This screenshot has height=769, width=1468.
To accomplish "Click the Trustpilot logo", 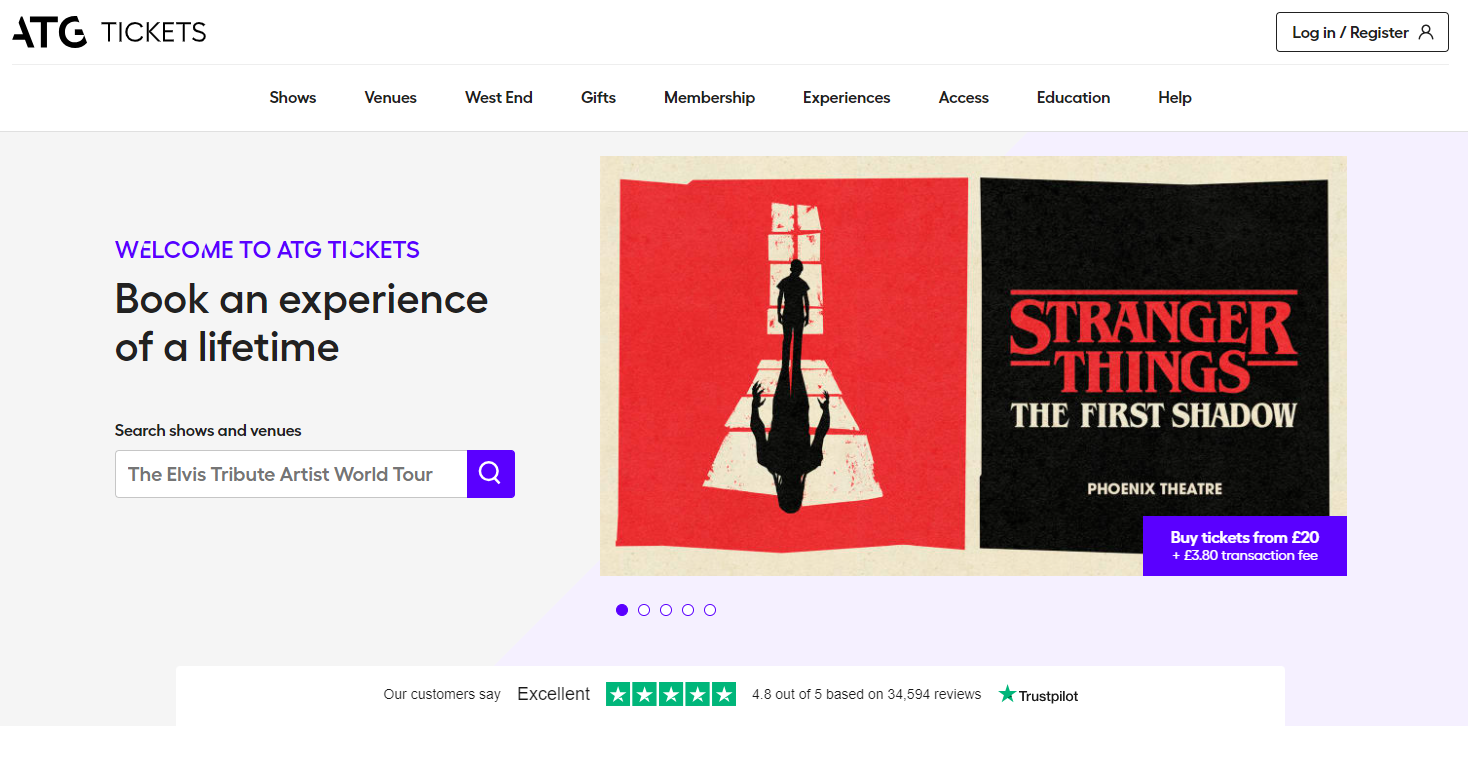I will 1038,695.
